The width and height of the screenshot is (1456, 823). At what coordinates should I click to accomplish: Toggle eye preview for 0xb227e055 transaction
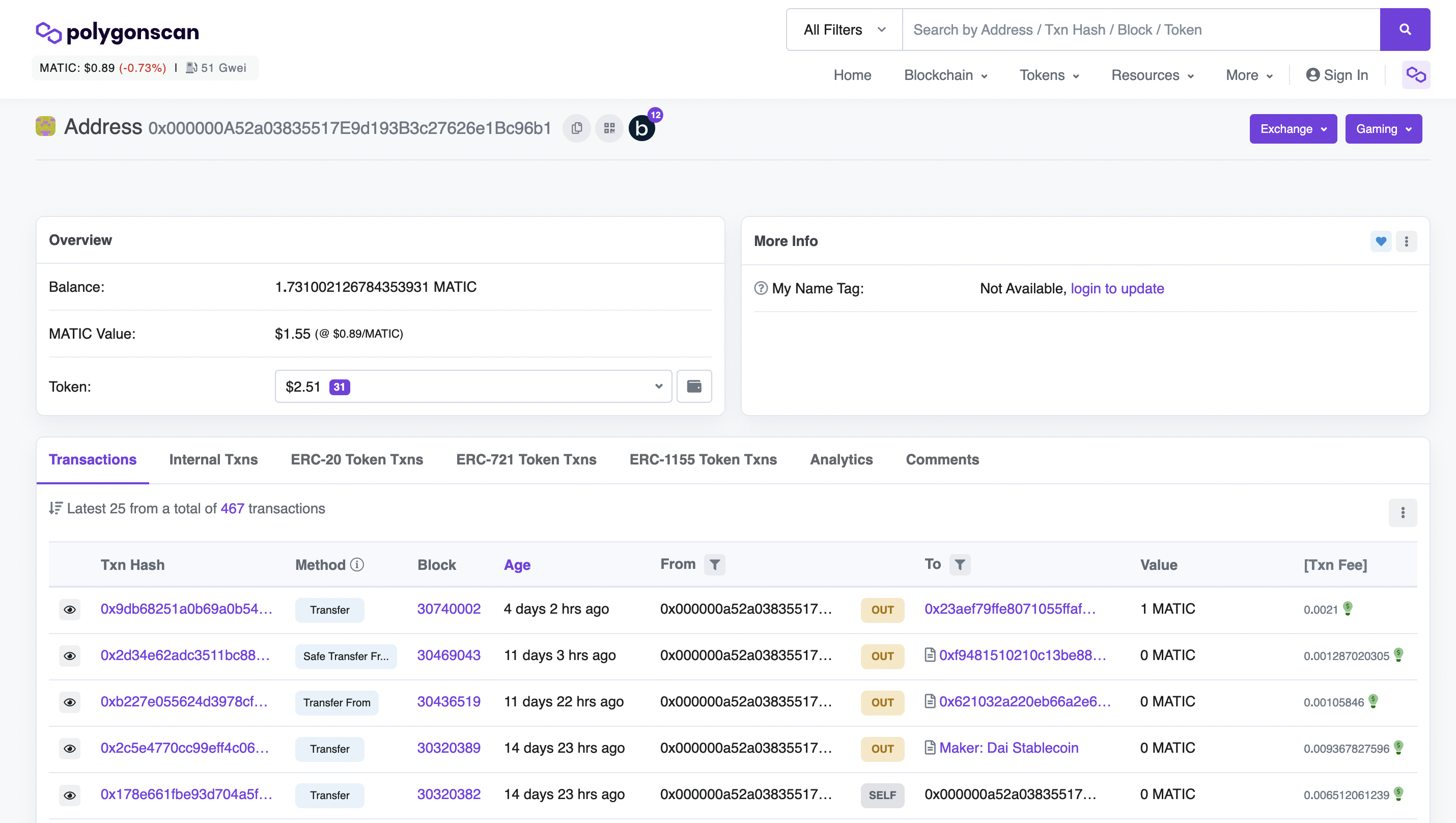(70, 702)
